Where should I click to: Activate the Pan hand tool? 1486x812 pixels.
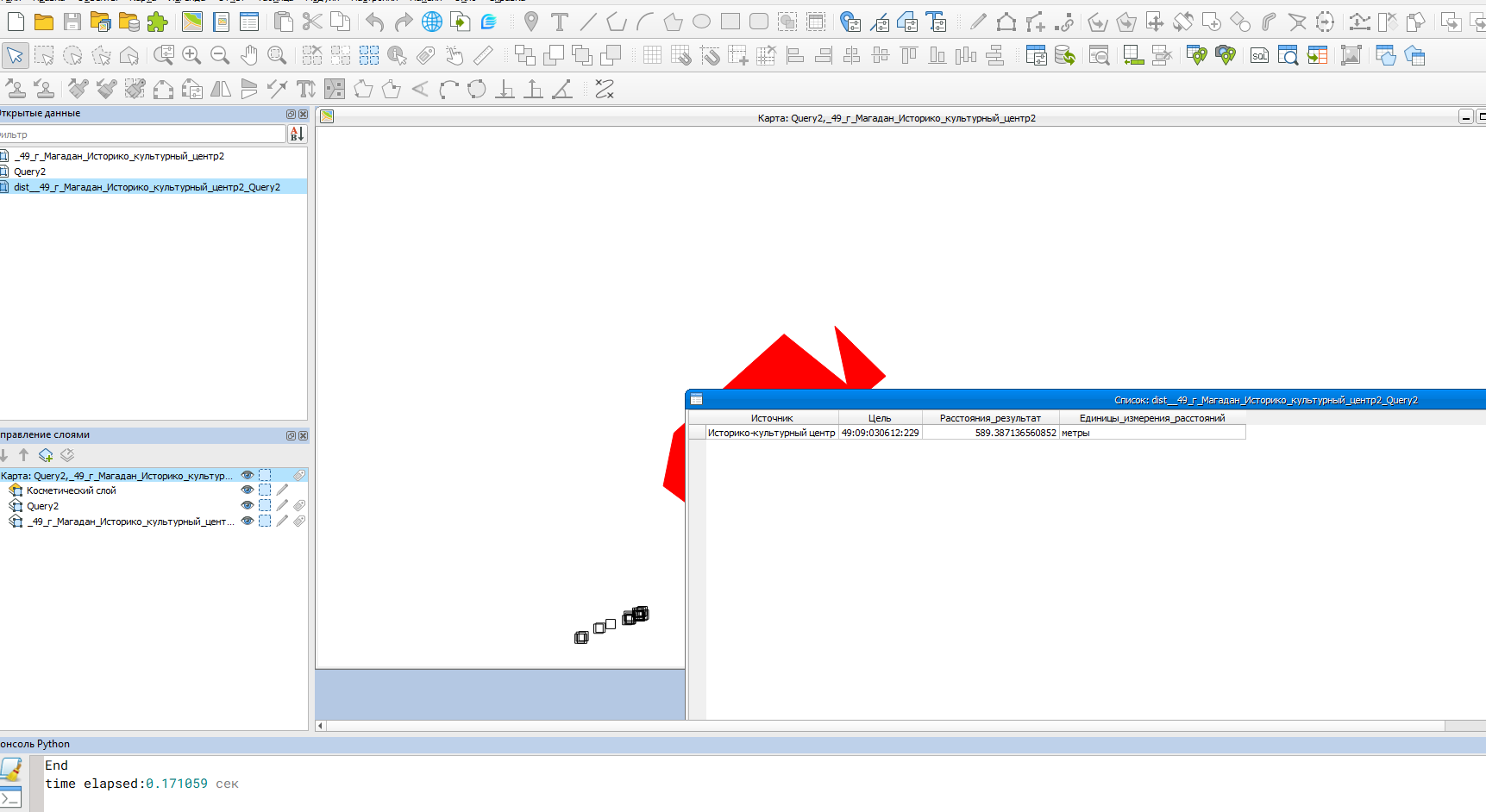pyautogui.click(x=248, y=56)
